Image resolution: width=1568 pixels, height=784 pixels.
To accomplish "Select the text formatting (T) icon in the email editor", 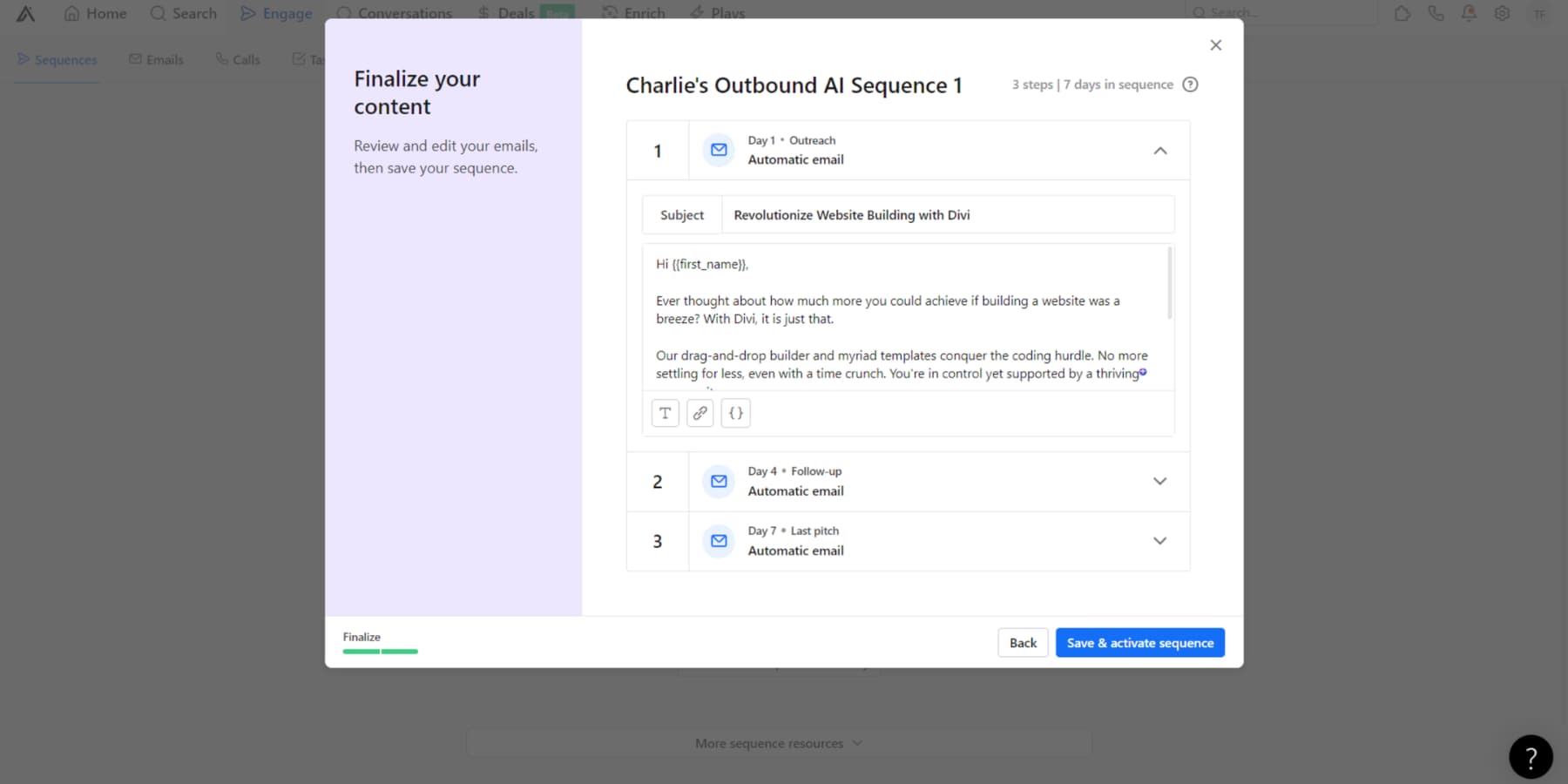I will pos(665,412).
